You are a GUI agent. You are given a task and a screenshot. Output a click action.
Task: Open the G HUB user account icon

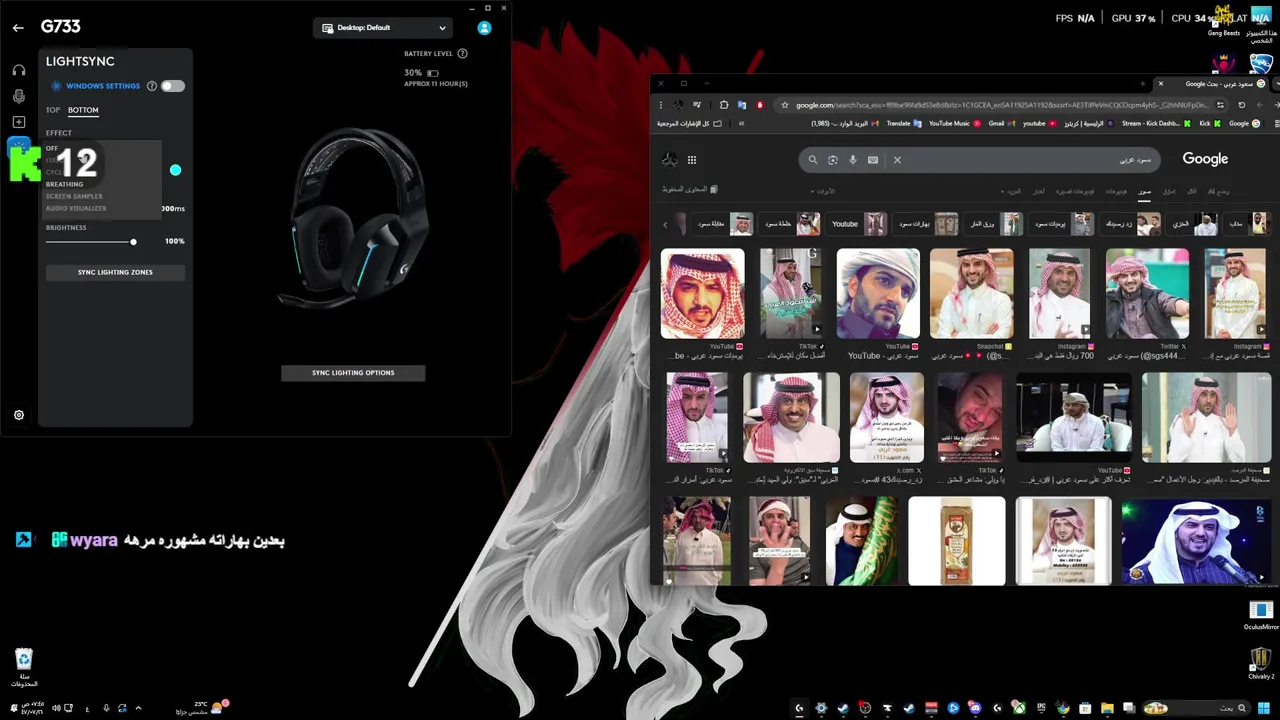point(484,28)
